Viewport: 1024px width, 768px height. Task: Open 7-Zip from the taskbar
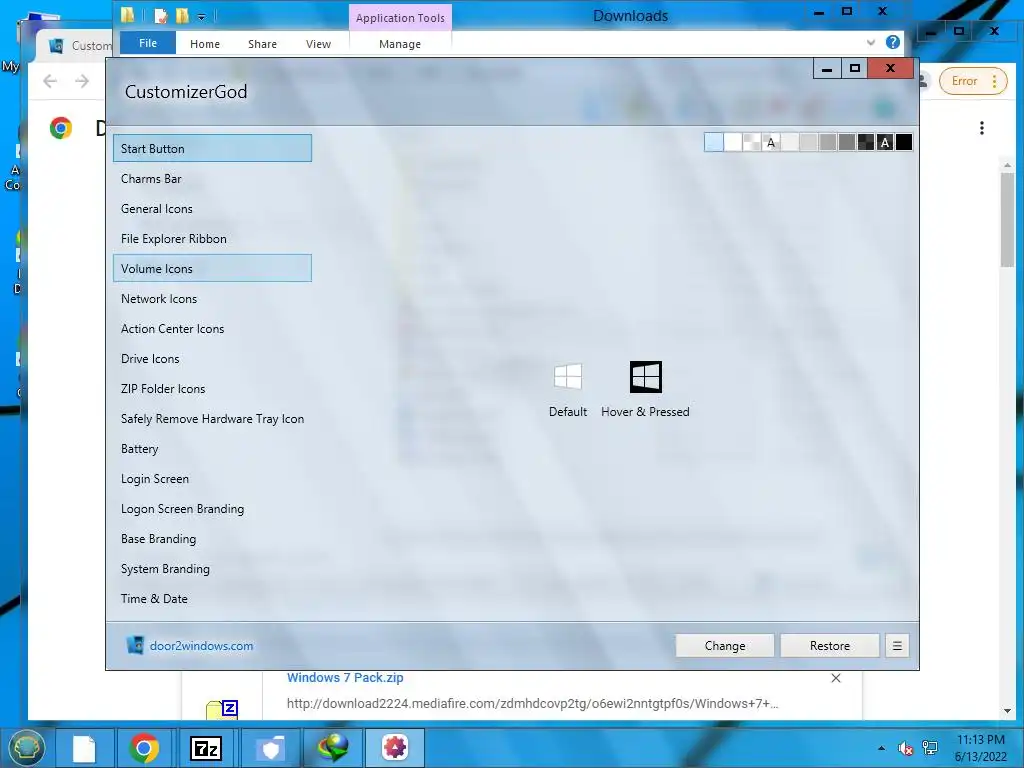(206, 748)
